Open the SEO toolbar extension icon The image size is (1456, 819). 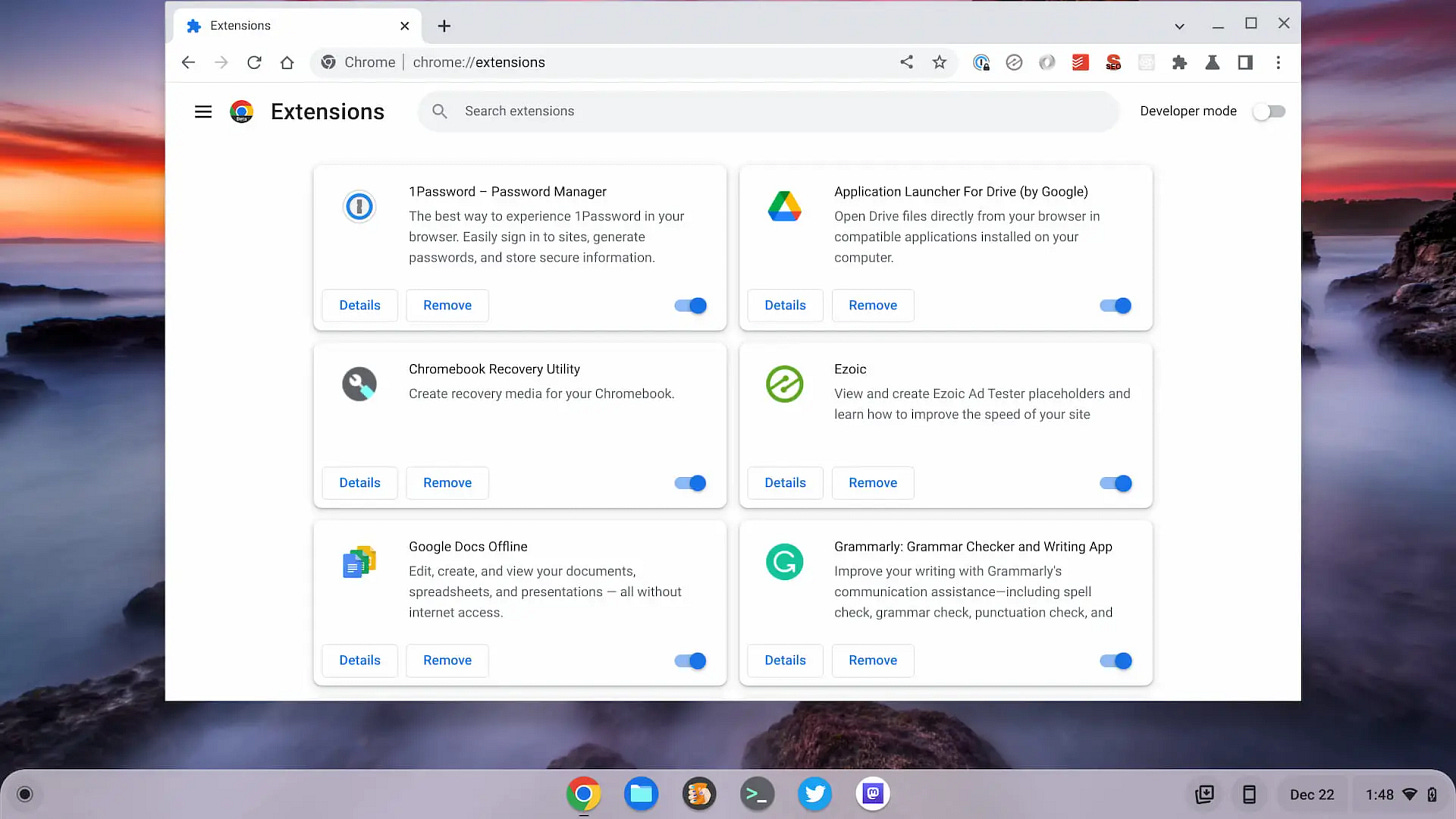pyautogui.click(x=1113, y=62)
